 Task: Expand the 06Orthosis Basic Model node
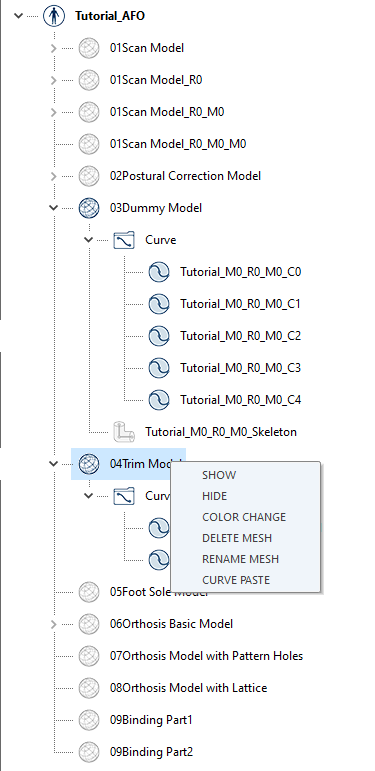pos(54,624)
